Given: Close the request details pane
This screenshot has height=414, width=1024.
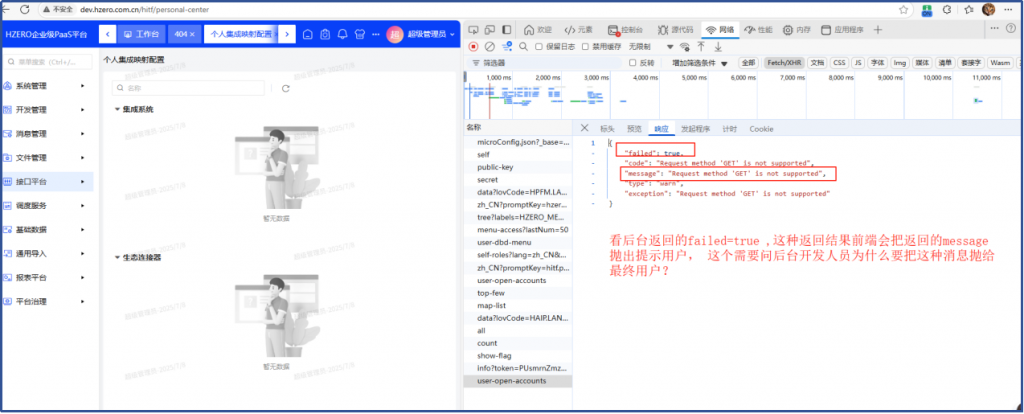Looking at the screenshot, I should (585, 128).
